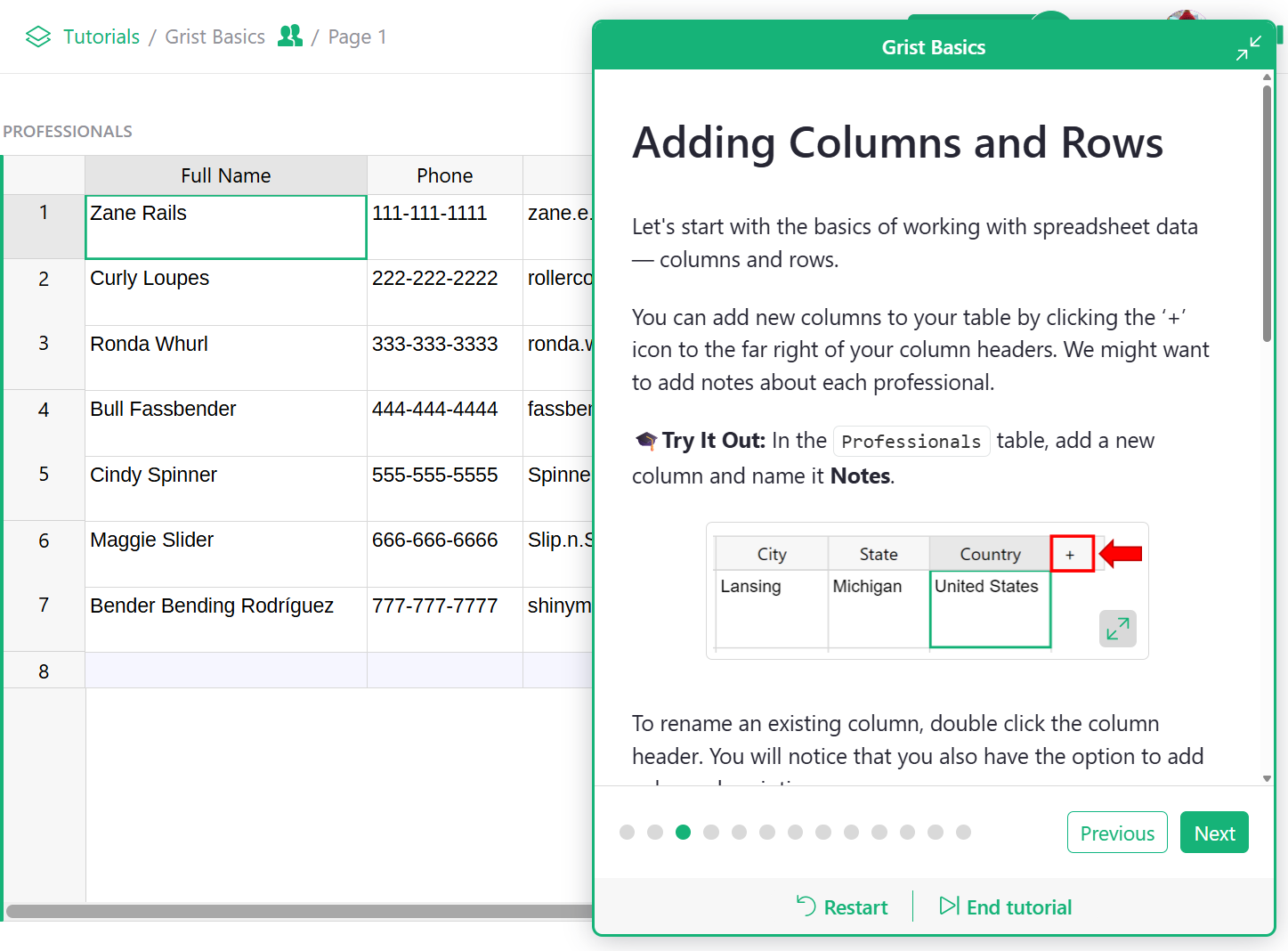Minimize the Grist Basics tutorial popup
The image size is (1288, 951).
click(1248, 48)
